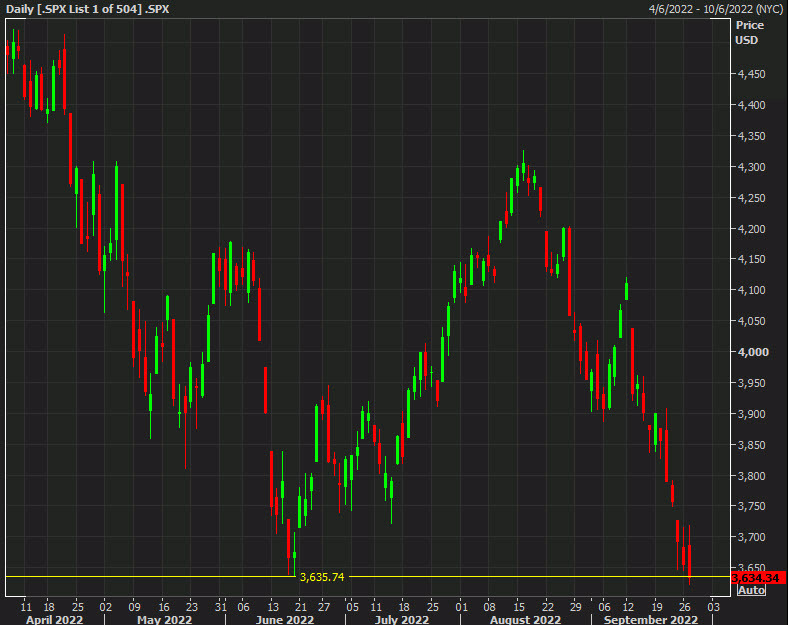This screenshot has height=625, width=788.
Task: Click the bold 4,000 price axis label
Action: tap(753, 352)
